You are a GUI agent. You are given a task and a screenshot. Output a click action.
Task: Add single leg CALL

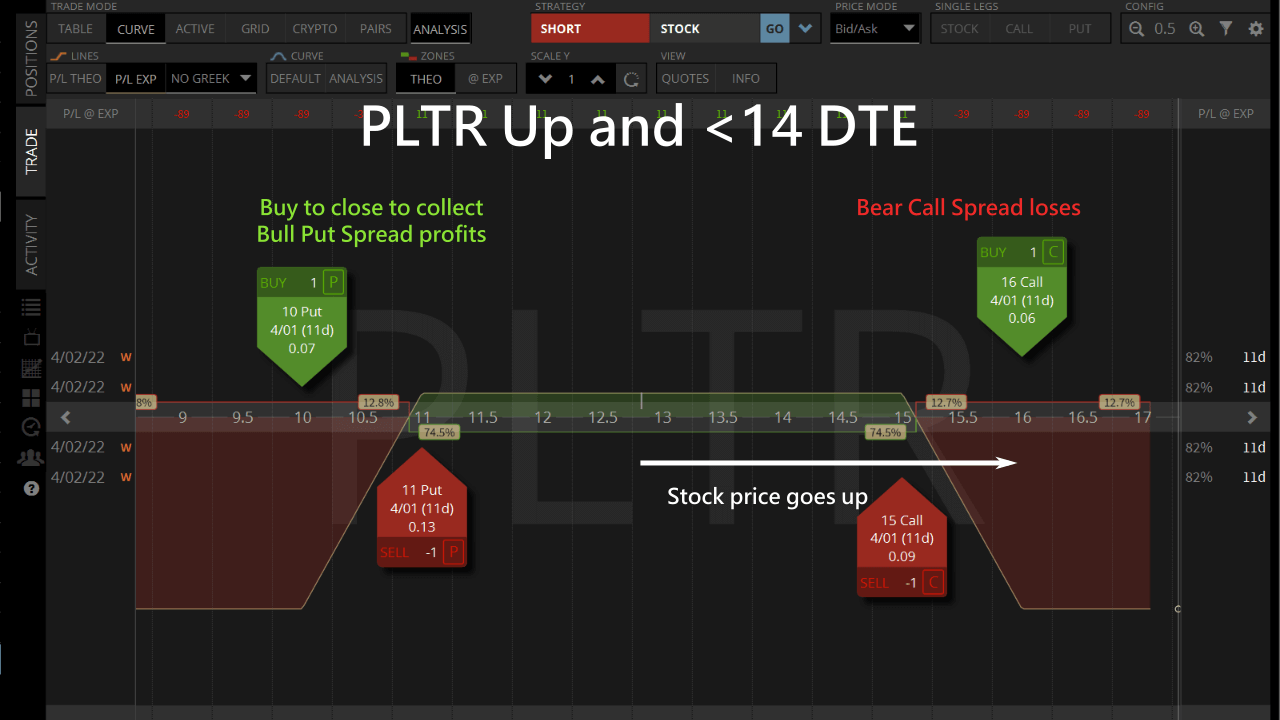point(1020,29)
